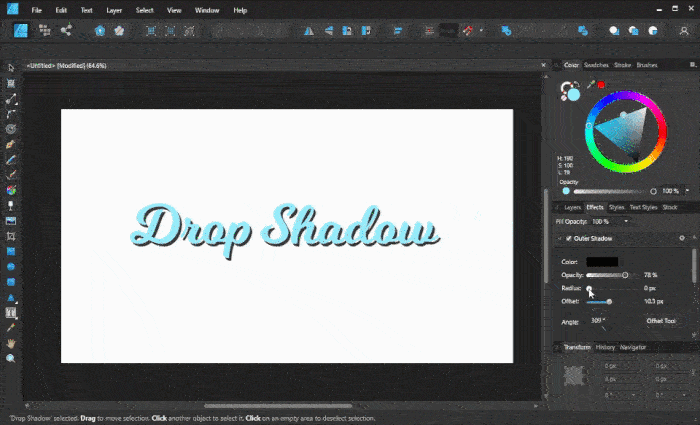Click the shadow Opacity slider handle

click(x=625, y=275)
